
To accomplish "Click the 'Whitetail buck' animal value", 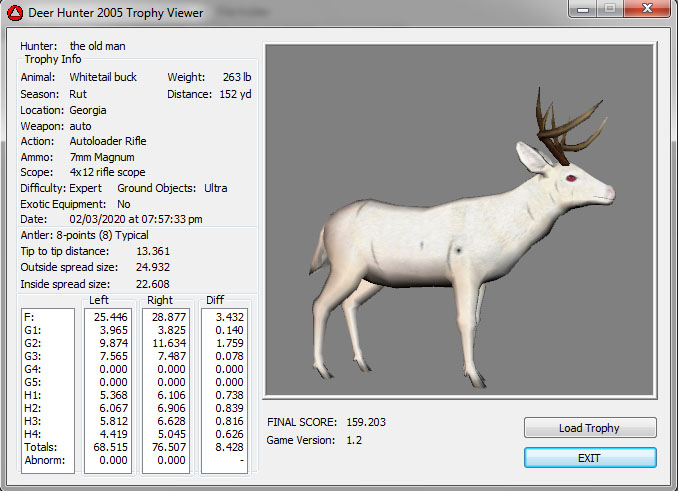I will click(x=103, y=77).
